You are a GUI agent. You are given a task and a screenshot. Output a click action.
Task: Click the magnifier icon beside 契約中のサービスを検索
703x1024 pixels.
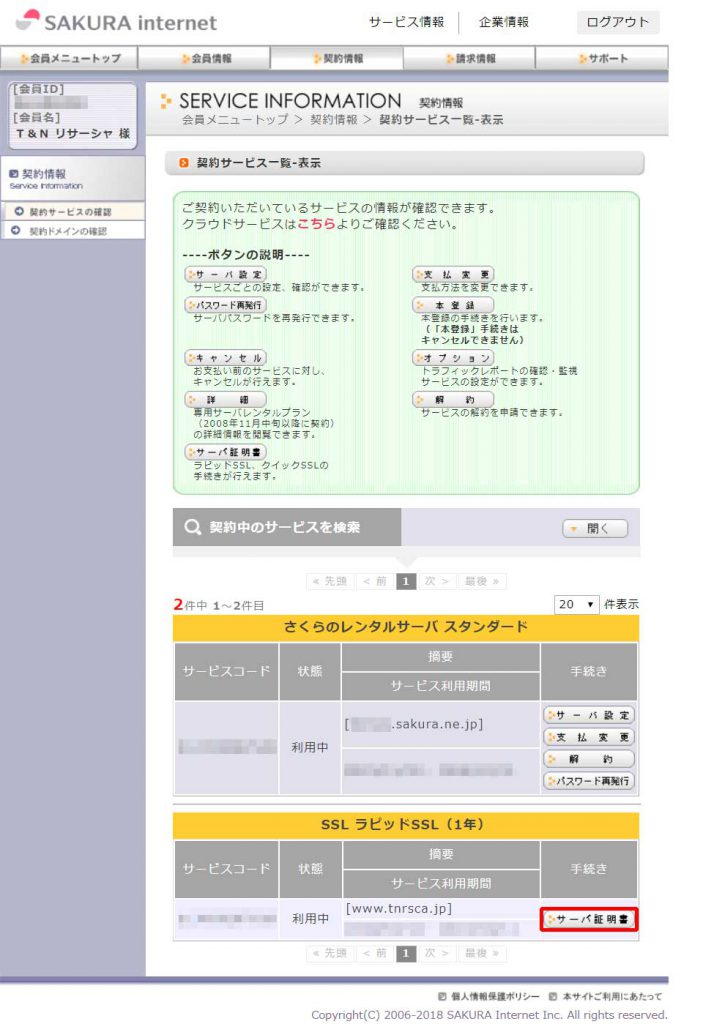pos(192,527)
